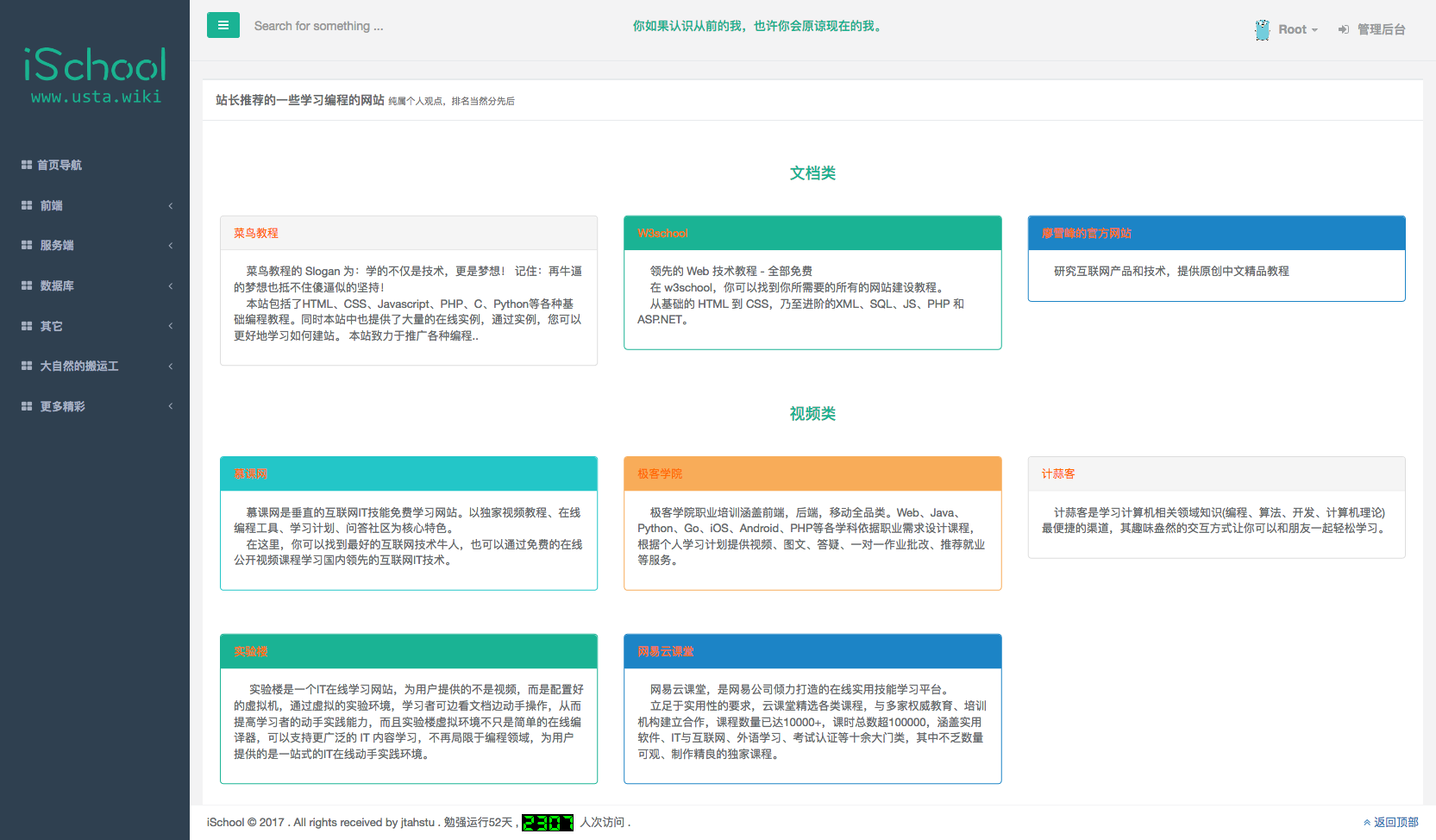Open the 慕课网 link
The width and height of the screenshot is (1436, 840).
coord(250,473)
